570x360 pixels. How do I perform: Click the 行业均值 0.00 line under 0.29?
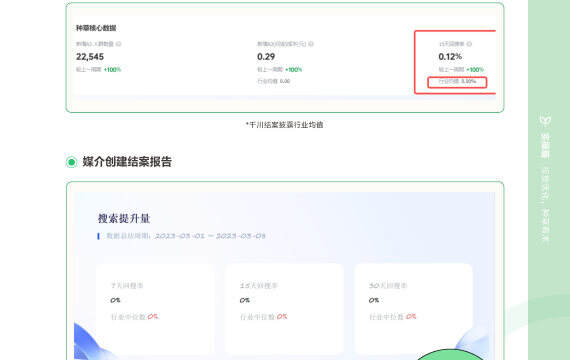point(274,81)
